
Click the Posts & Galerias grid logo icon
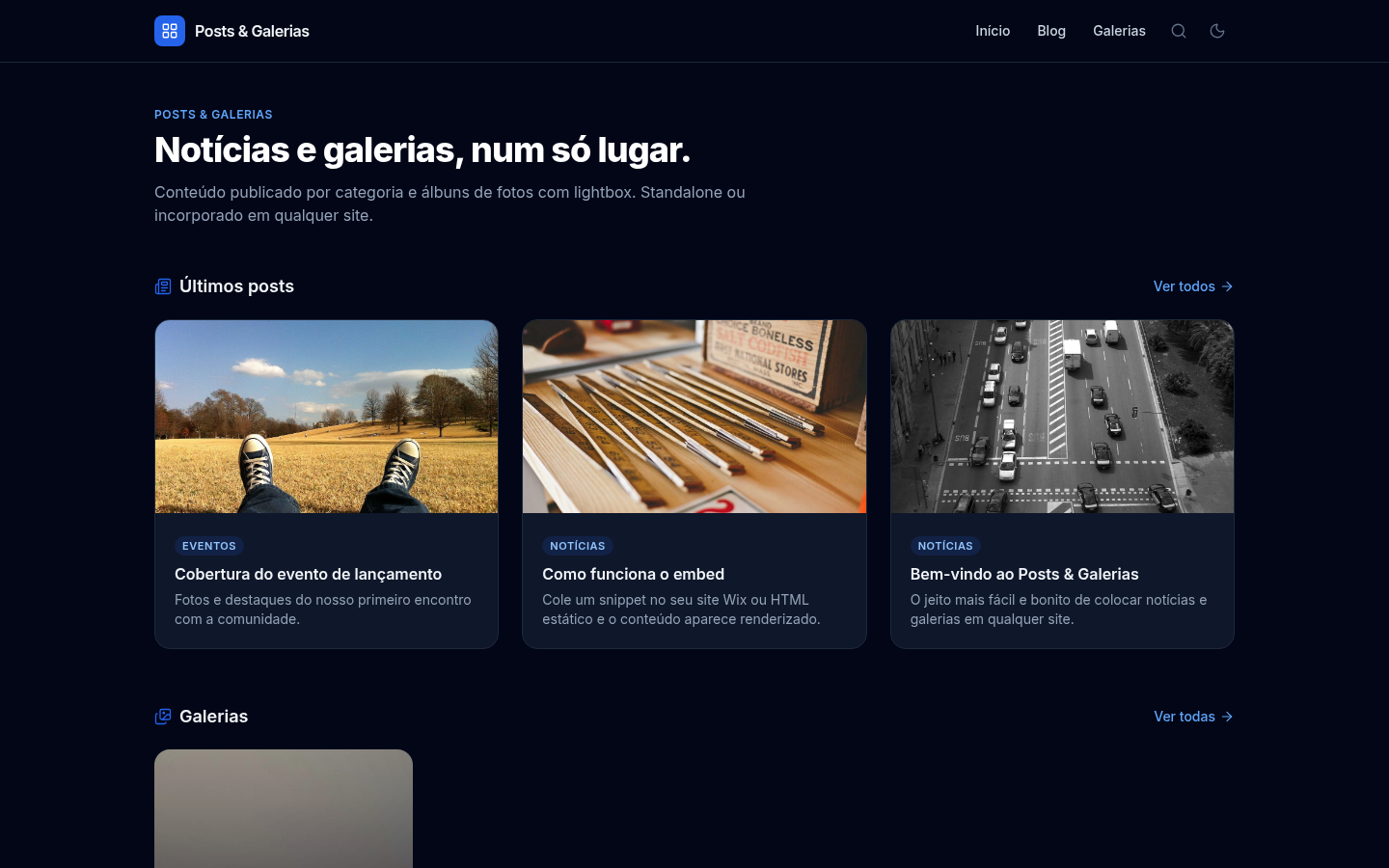click(x=170, y=31)
